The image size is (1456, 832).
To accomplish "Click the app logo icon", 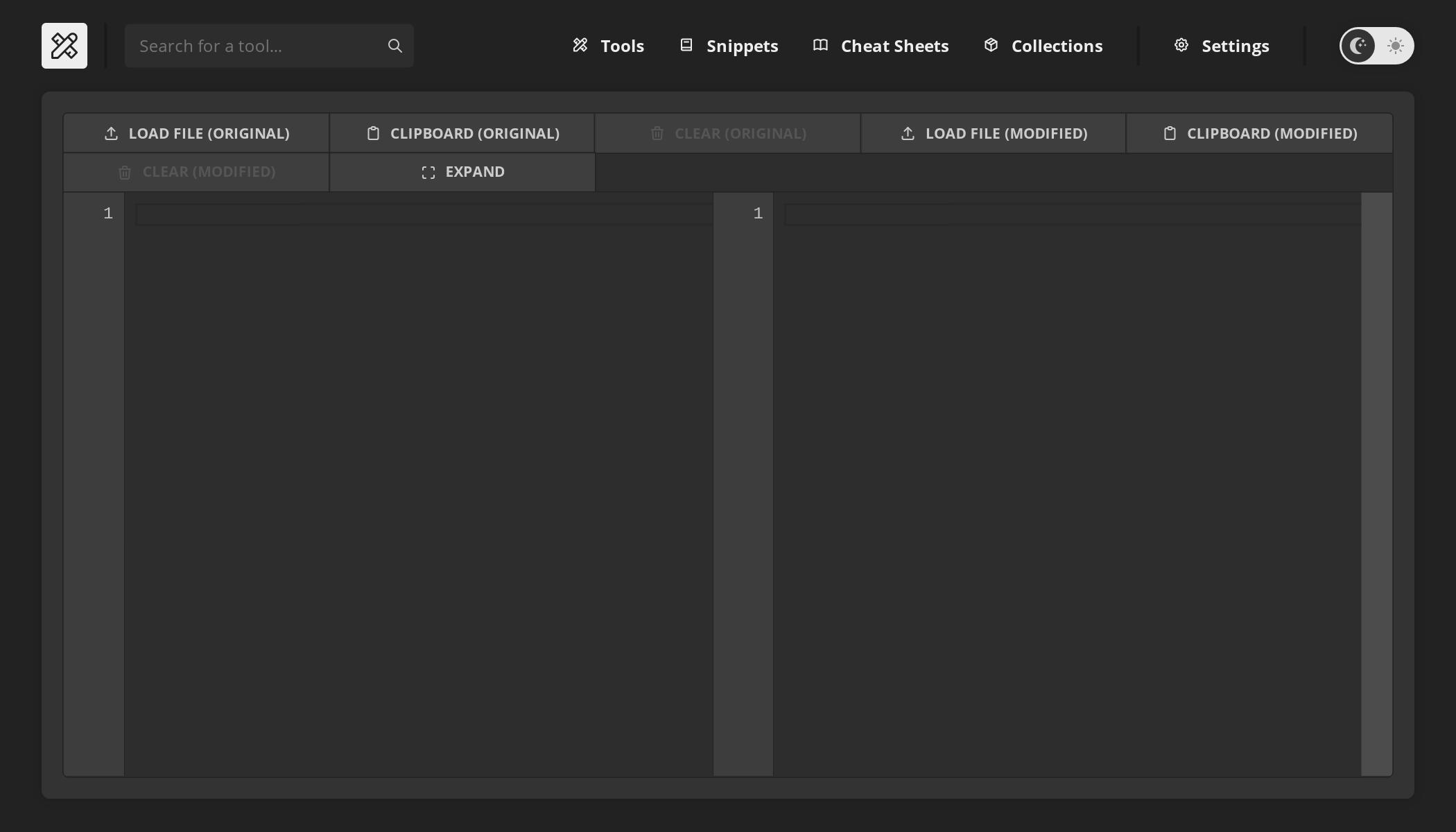I will [x=64, y=46].
